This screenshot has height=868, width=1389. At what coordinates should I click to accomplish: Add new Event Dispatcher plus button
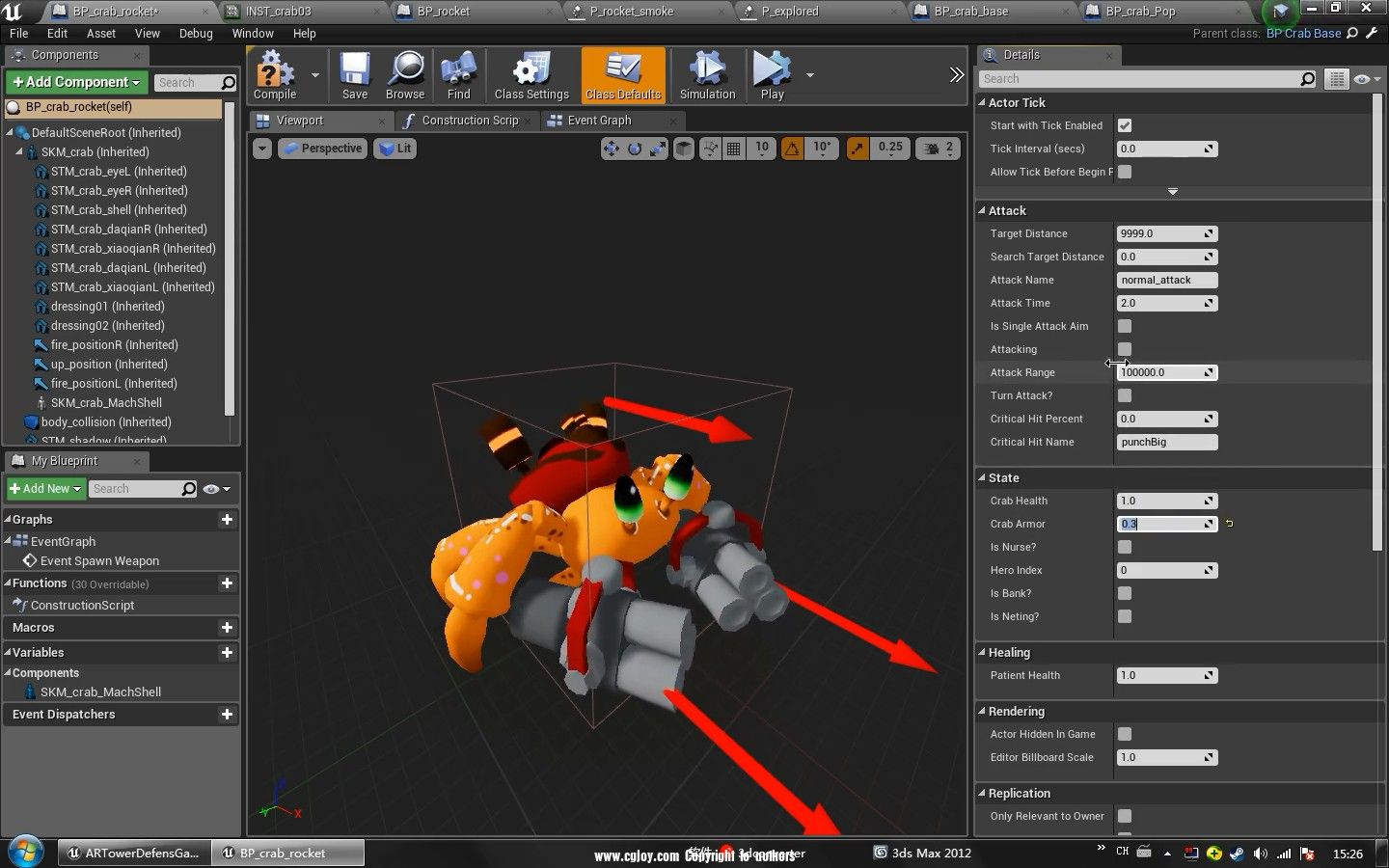tap(227, 715)
